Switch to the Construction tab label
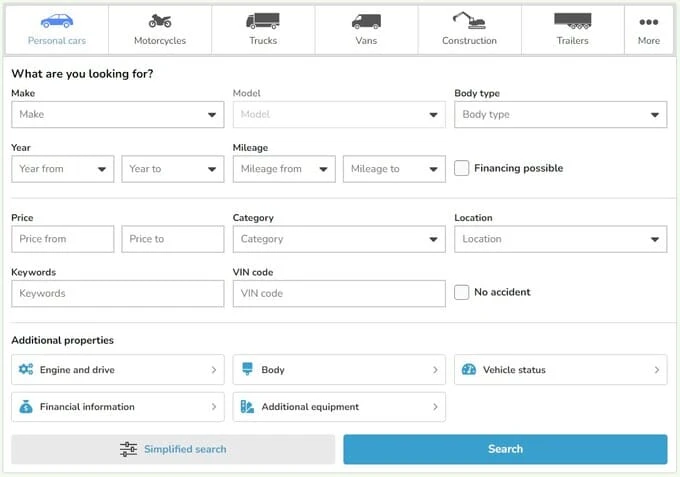 (x=469, y=40)
